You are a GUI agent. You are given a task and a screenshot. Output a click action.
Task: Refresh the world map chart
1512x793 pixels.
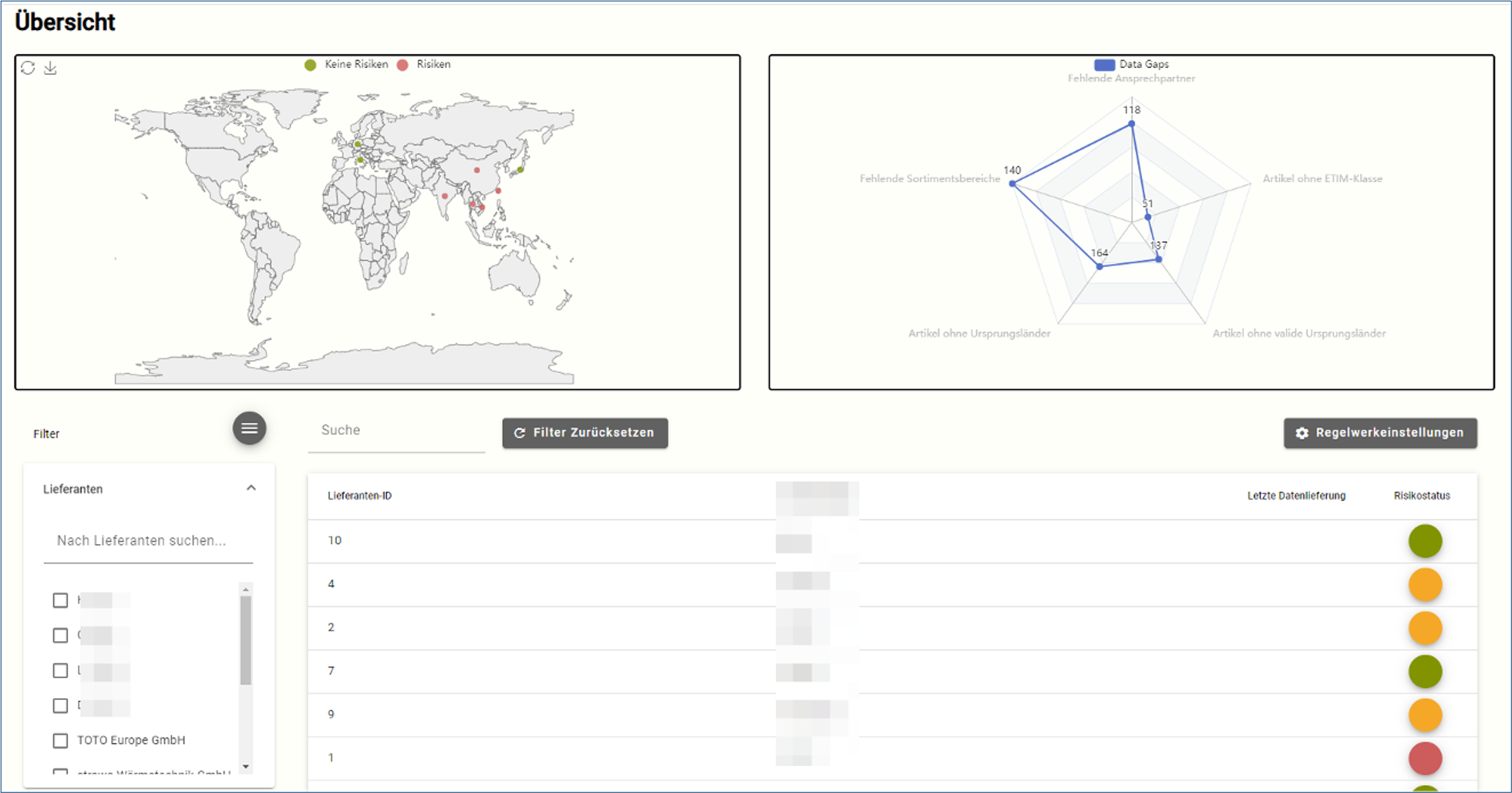(28, 68)
